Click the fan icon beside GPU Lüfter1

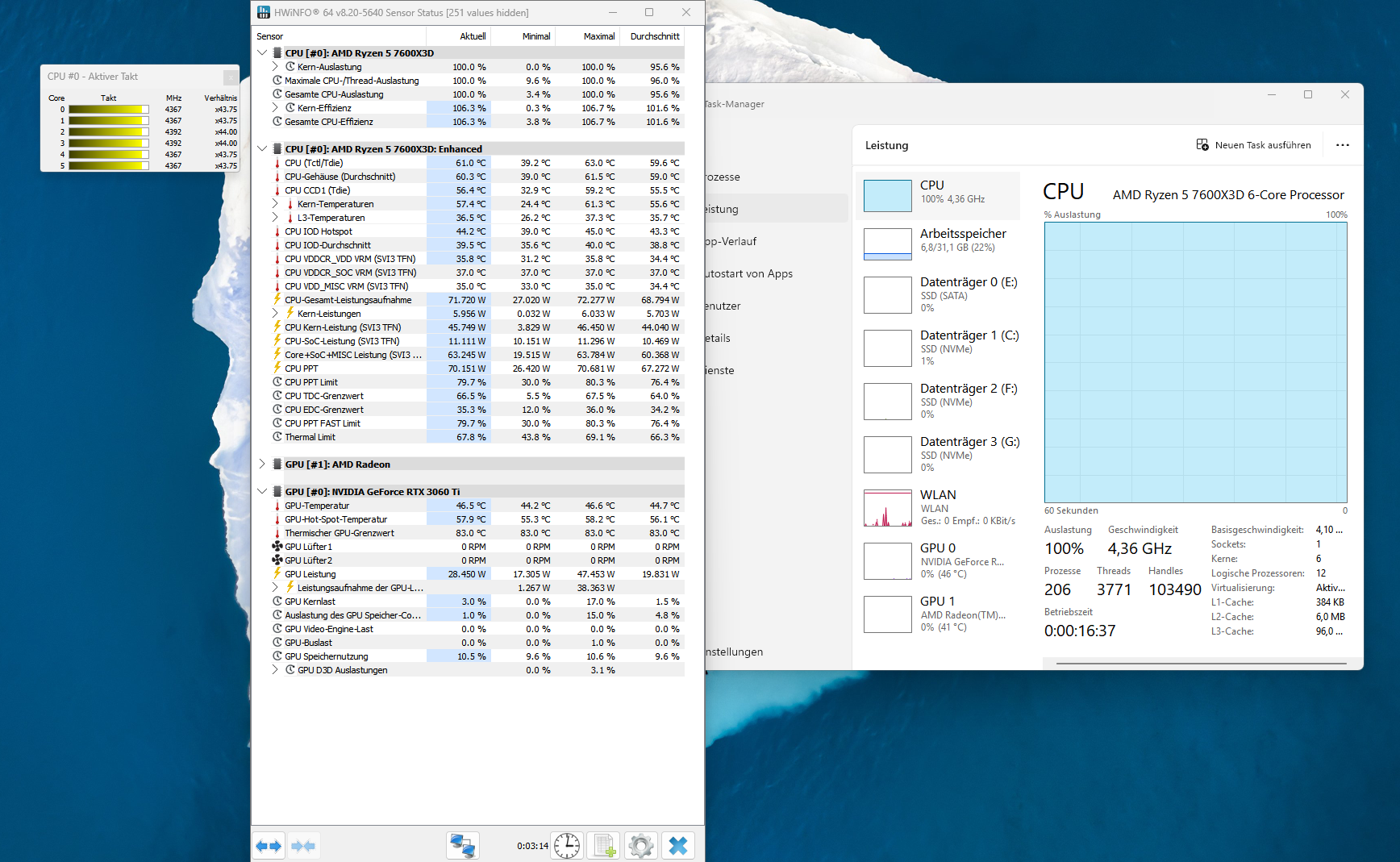[x=277, y=547]
